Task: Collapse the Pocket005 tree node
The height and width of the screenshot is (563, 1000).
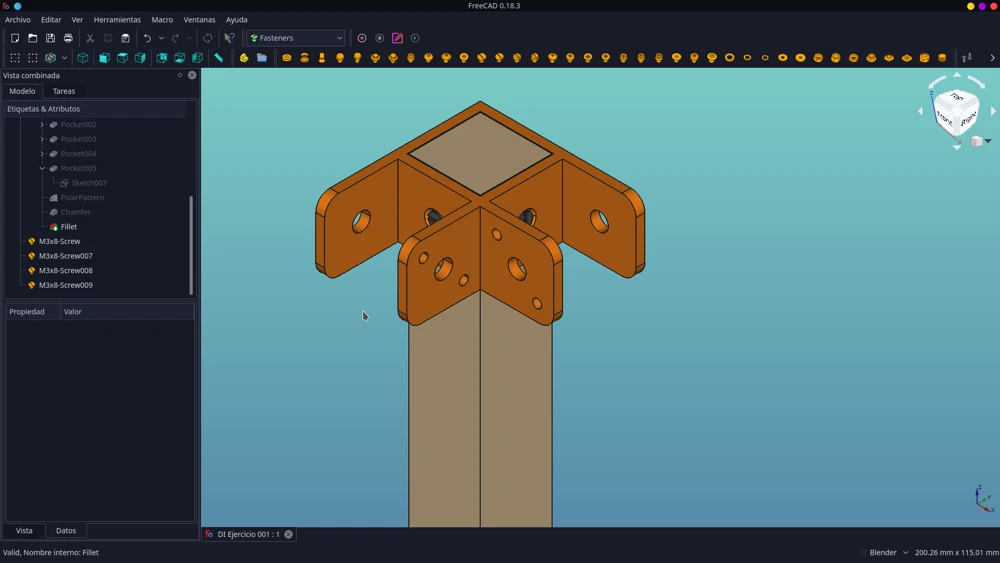Action: click(42, 168)
